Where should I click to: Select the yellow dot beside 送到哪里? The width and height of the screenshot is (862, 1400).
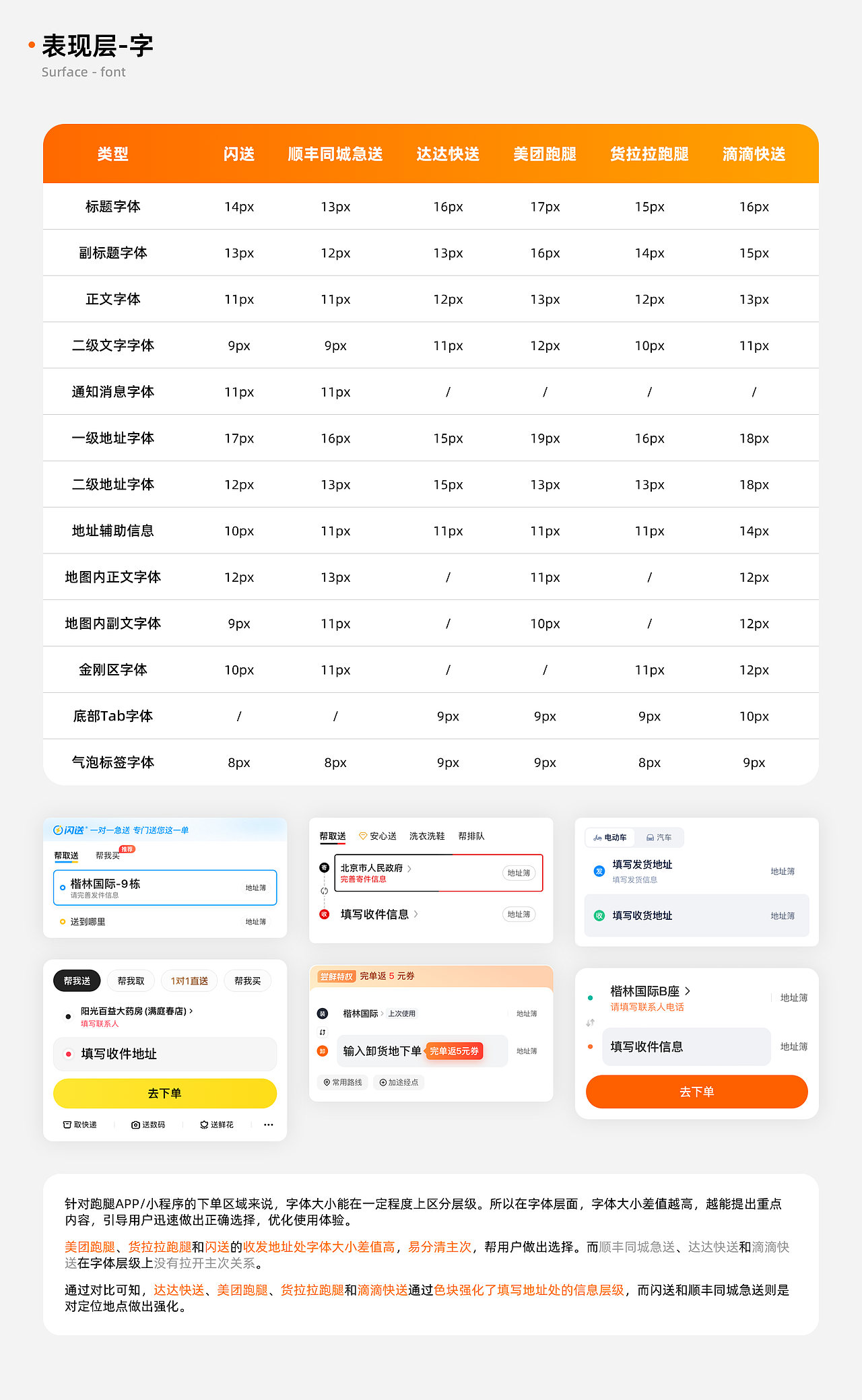[63, 922]
